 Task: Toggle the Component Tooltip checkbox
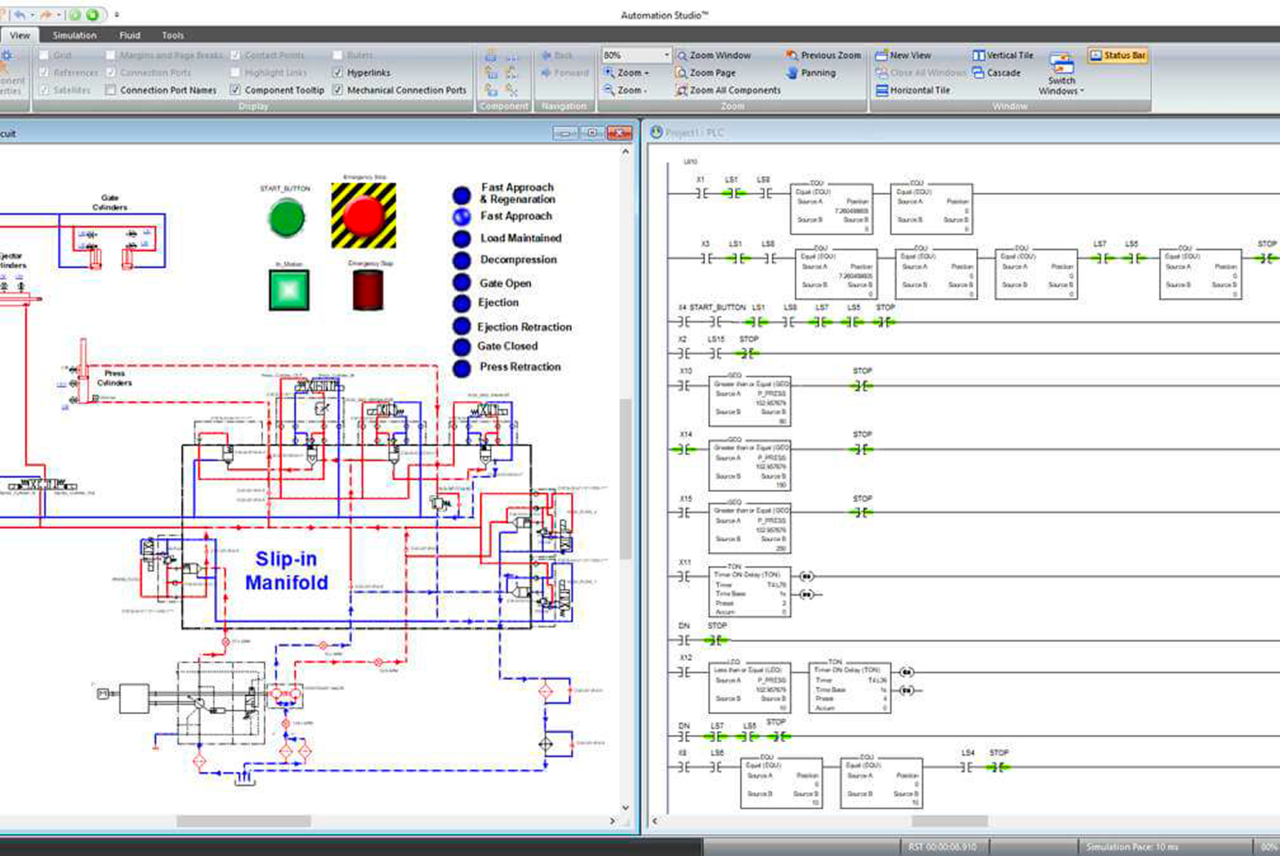click(236, 90)
